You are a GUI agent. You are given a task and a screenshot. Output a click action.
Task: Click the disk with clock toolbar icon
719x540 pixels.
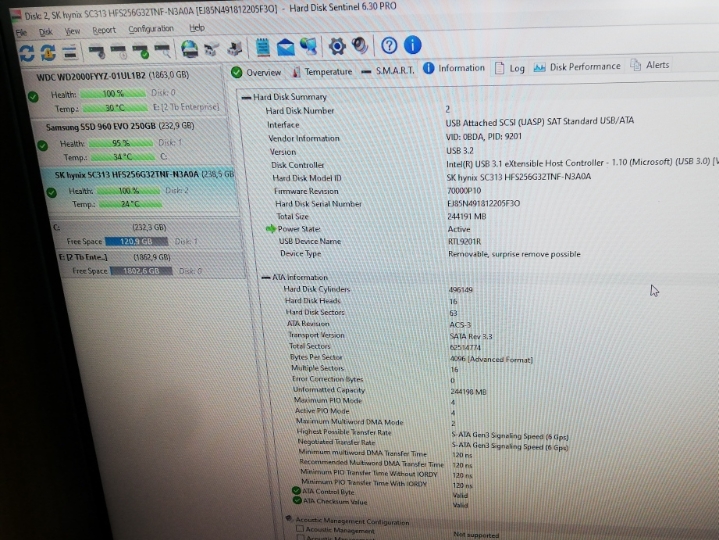(x=118, y=51)
